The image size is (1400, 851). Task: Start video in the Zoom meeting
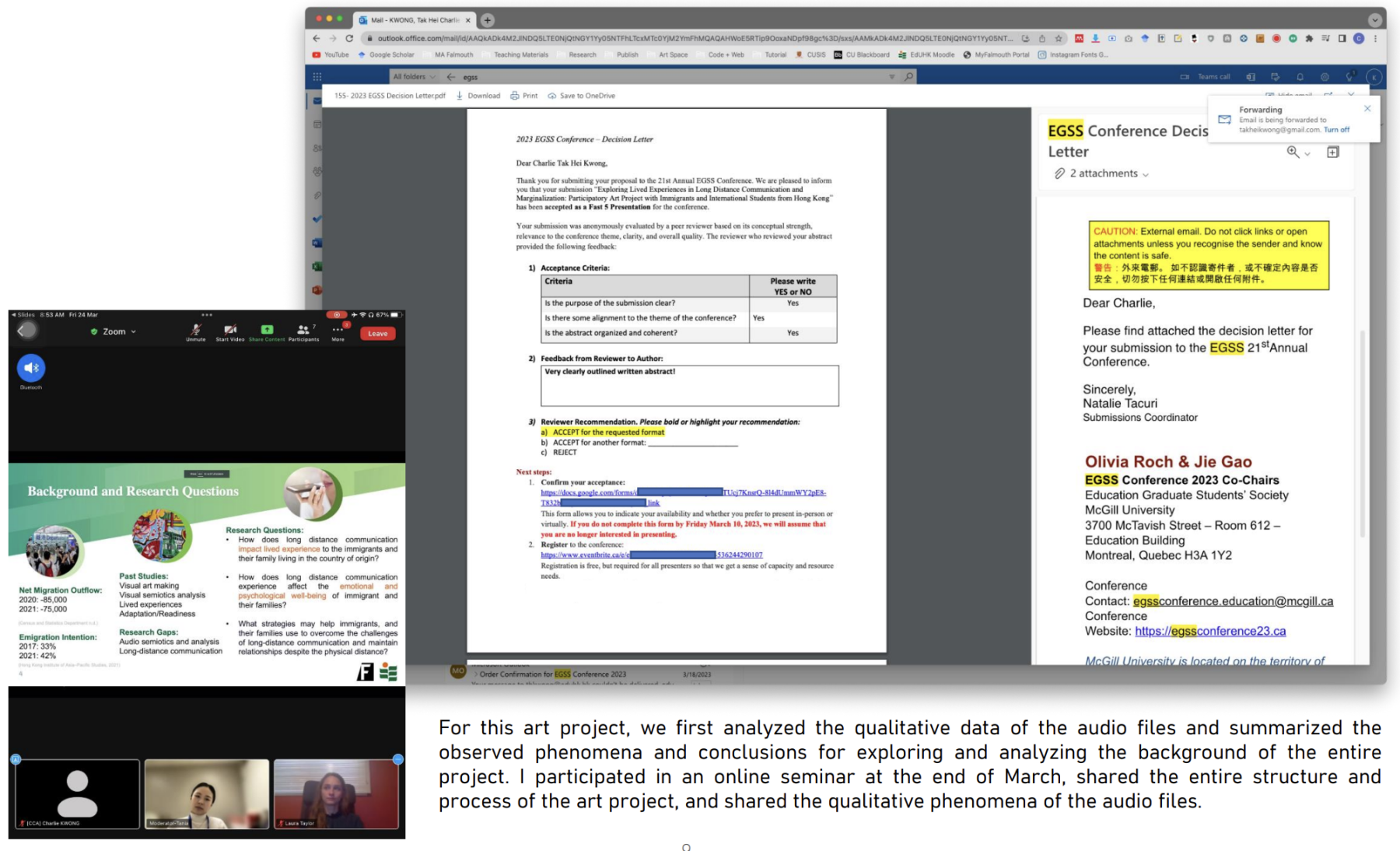229,331
